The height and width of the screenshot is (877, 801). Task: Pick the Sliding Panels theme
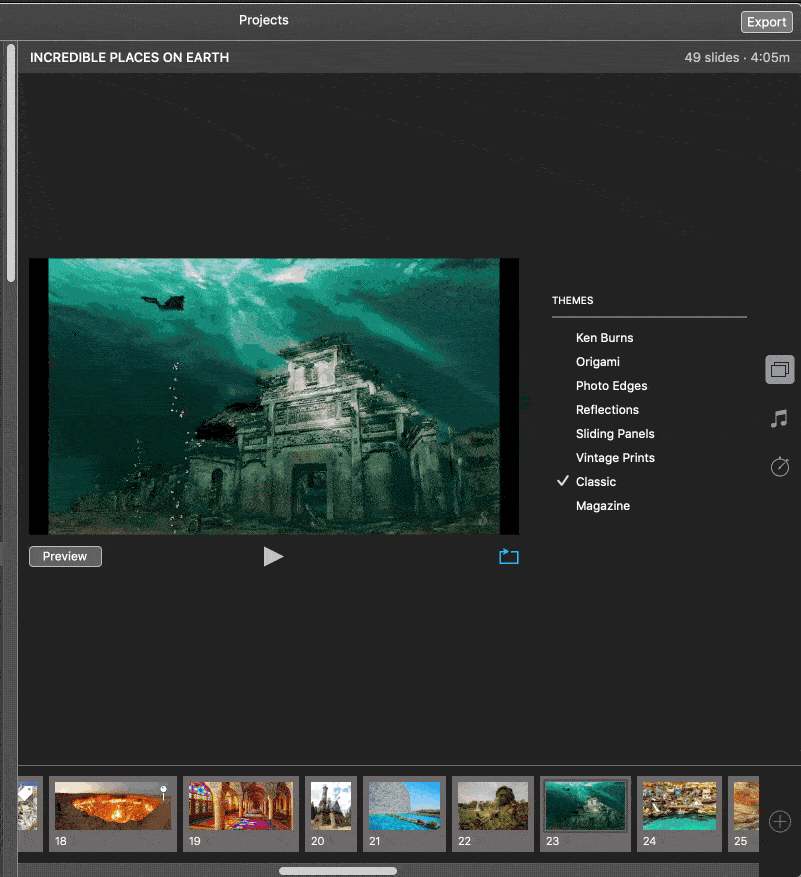[x=615, y=434]
